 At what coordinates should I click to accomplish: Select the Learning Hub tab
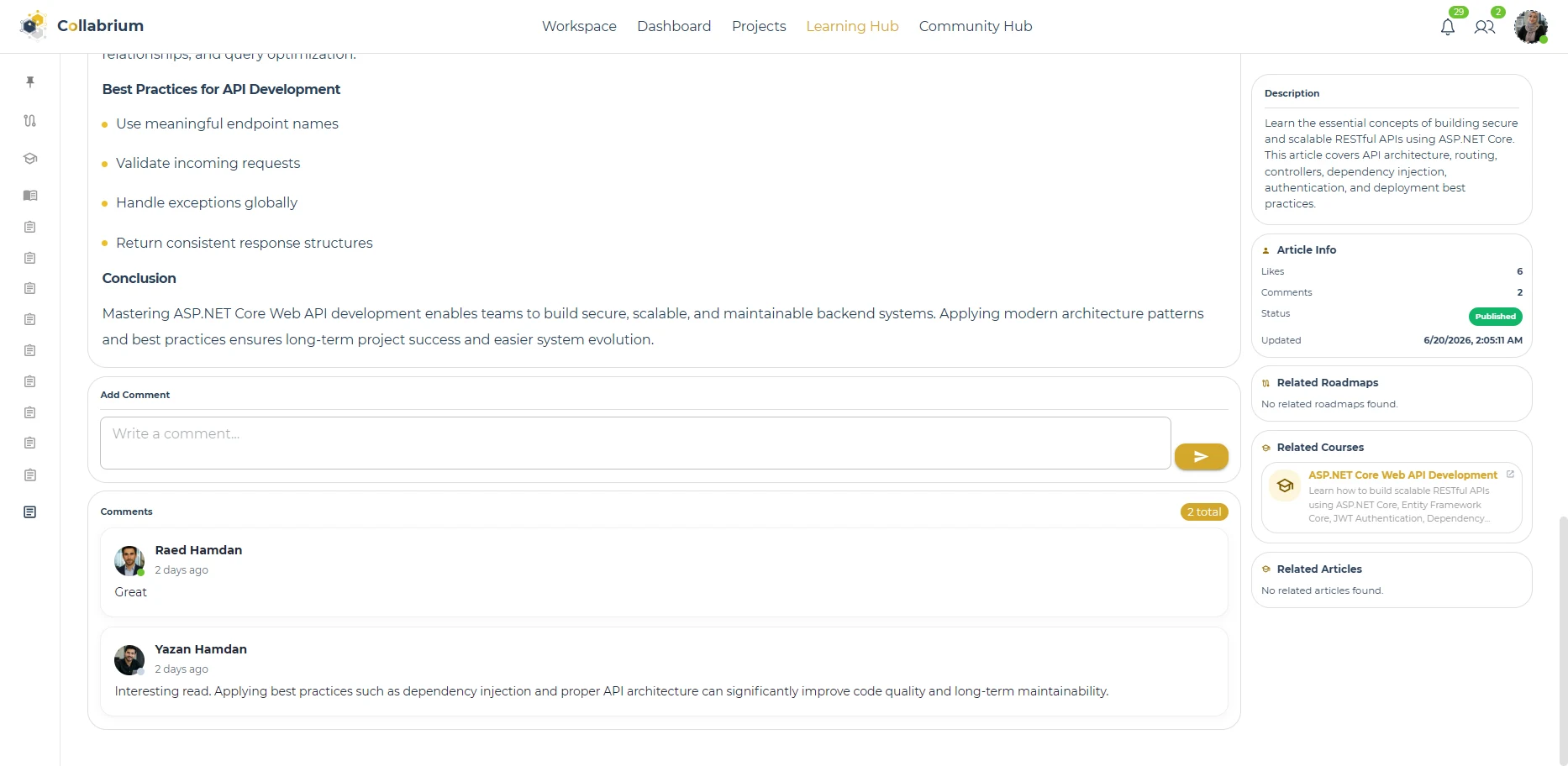[852, 26]
